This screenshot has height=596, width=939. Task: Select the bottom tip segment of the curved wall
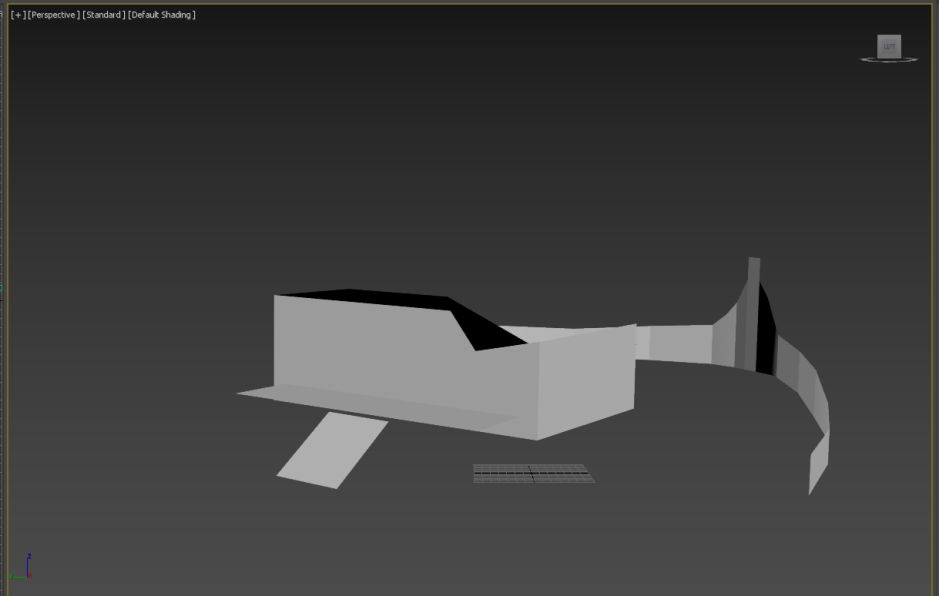[x=818, y=463]
